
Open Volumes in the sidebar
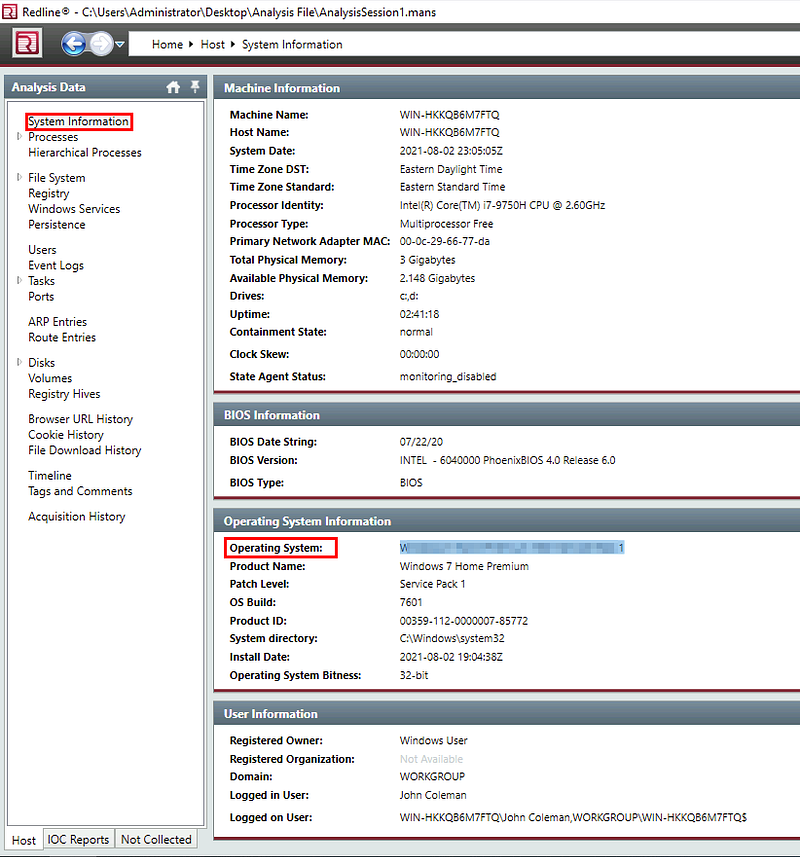tap(50, 378)
